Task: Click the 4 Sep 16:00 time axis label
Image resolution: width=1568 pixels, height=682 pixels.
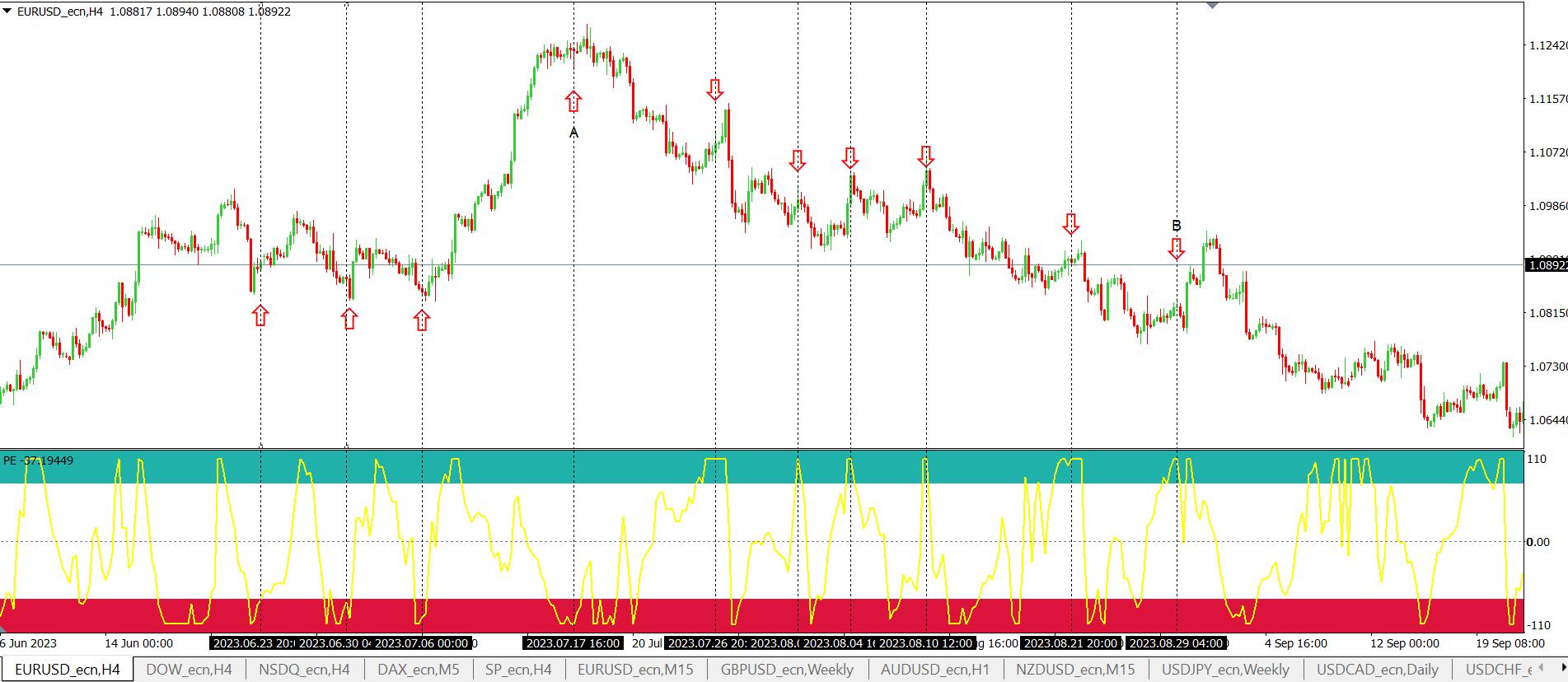Action: click(x=1296, y=643)
